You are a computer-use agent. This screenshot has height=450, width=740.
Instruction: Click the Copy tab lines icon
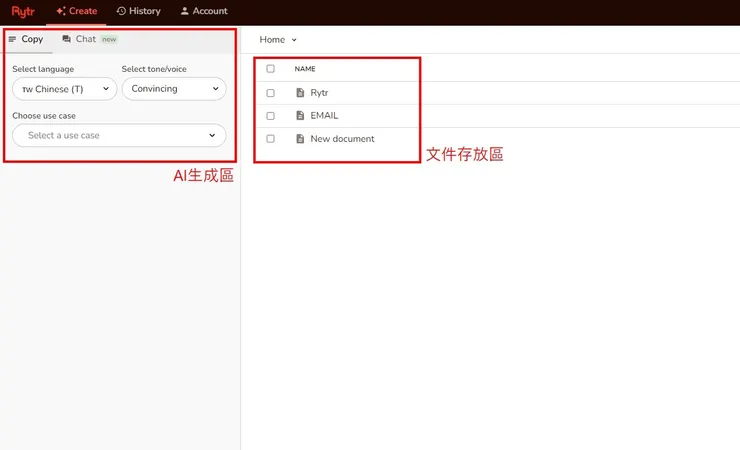coord(12,39)
